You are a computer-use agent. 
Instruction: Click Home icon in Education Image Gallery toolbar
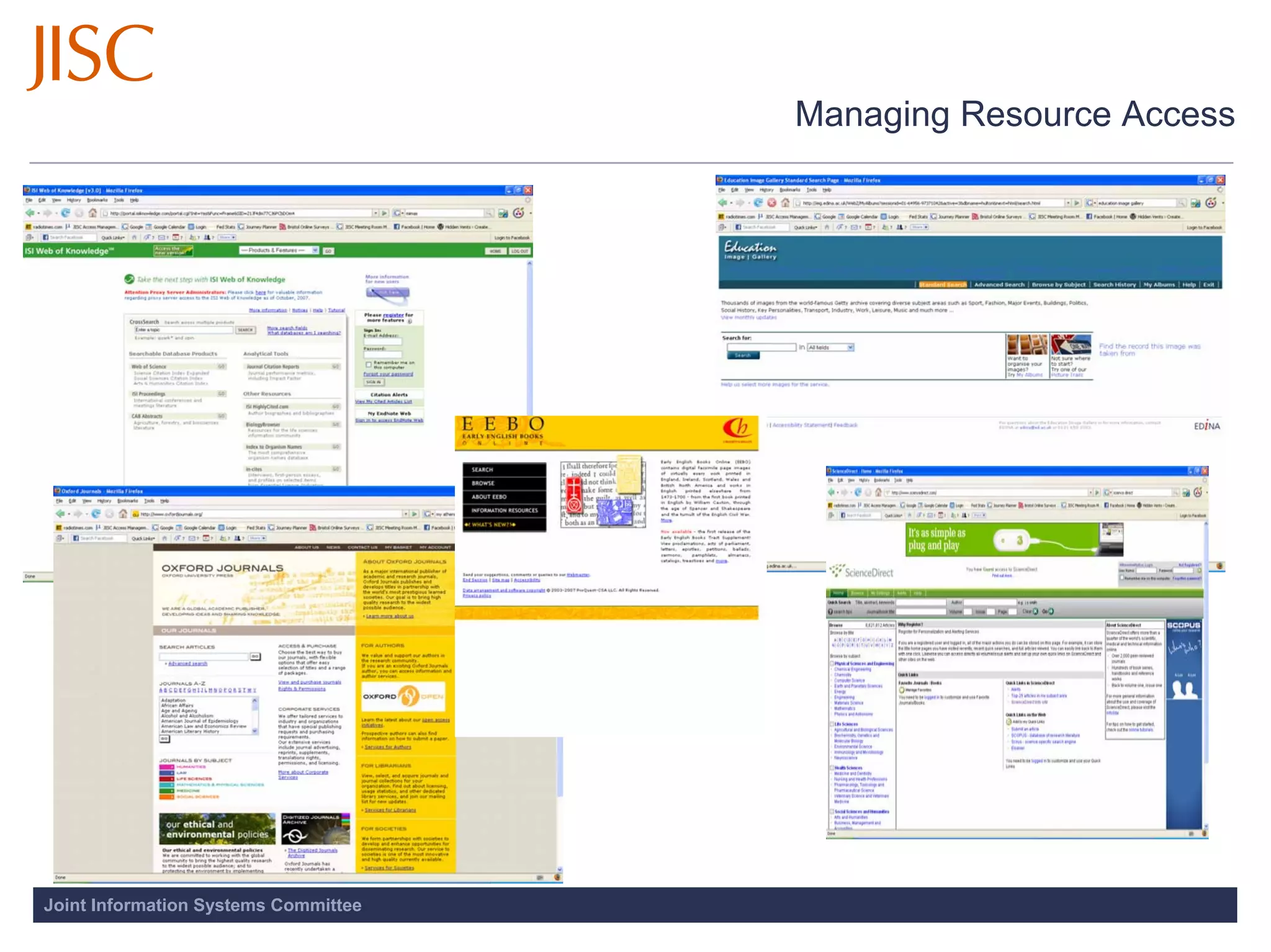coord(785,203)
